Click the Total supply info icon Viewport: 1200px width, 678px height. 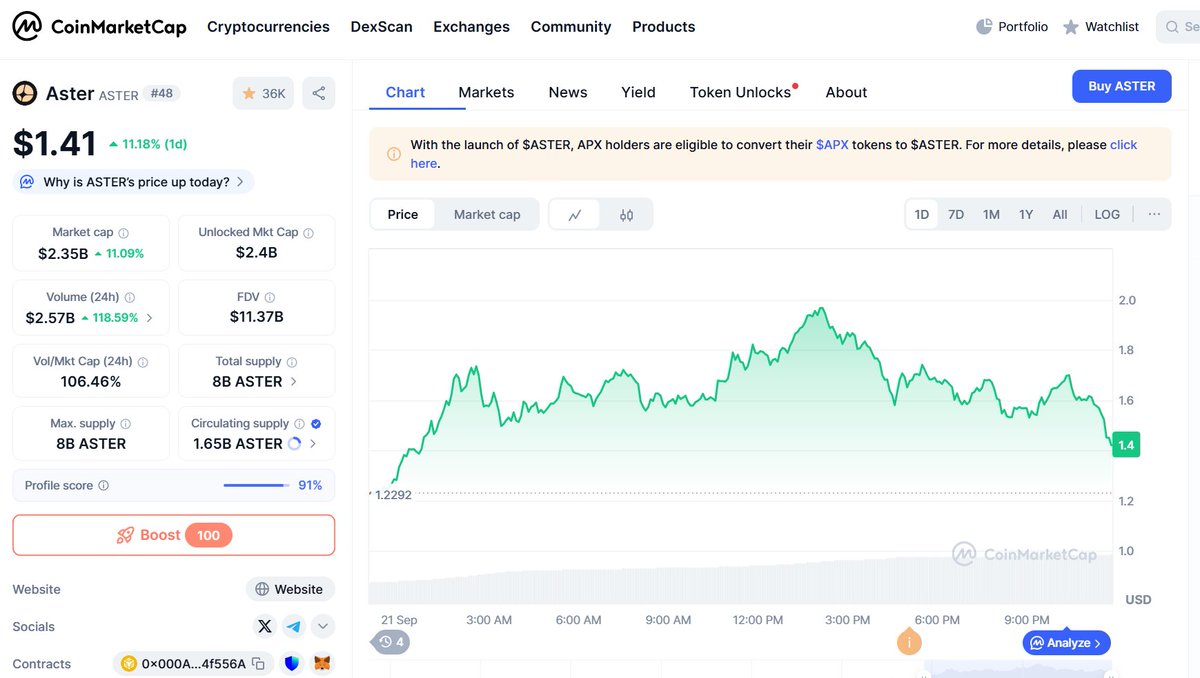click(291, 362)
